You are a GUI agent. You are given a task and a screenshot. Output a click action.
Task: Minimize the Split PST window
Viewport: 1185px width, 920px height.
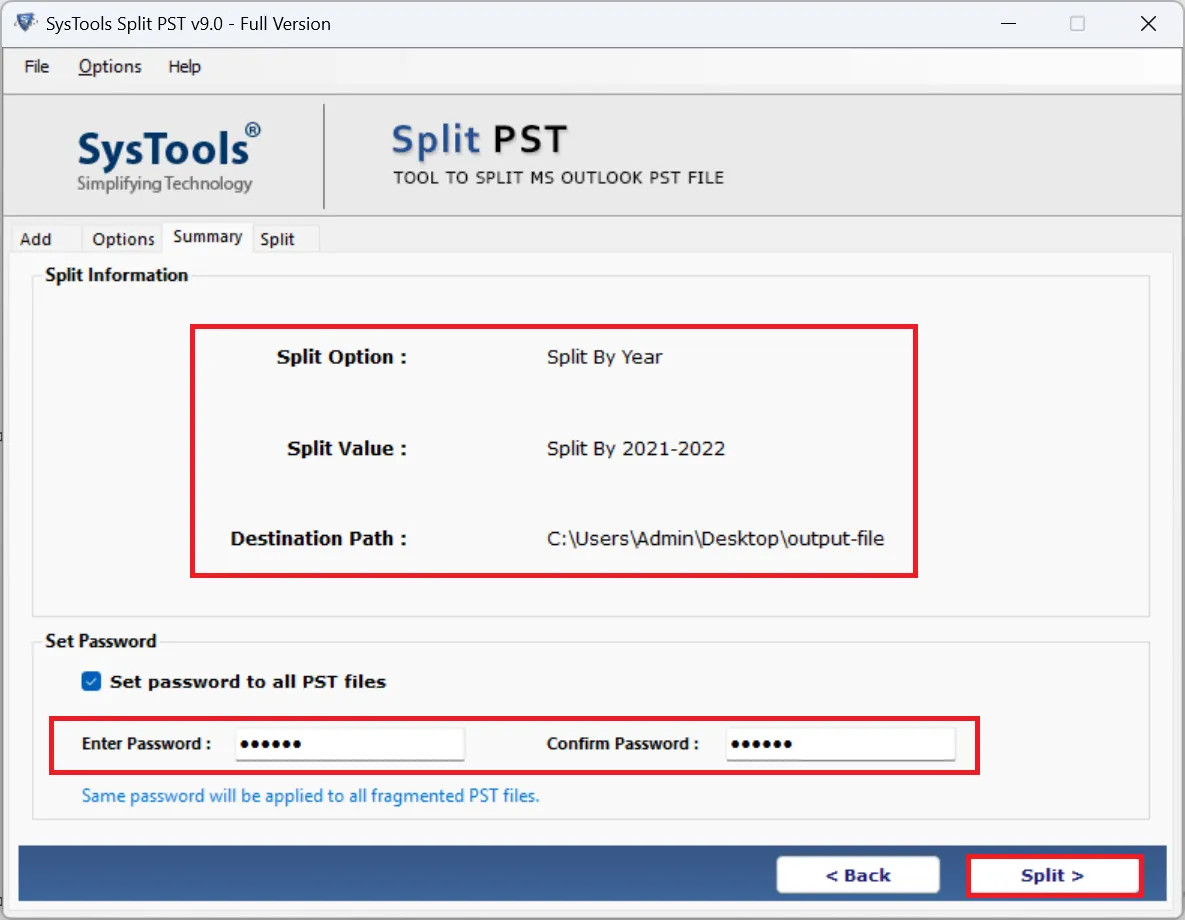point(1008,23)
